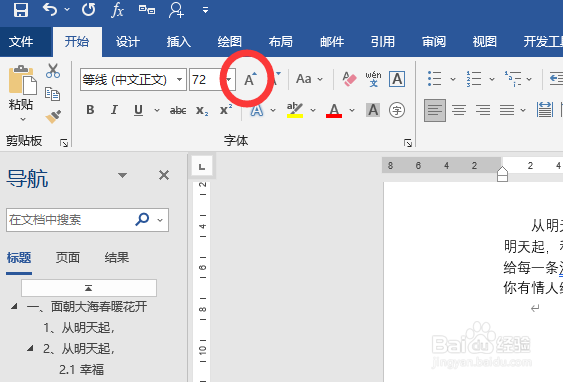Open underline style dropdown arrow

(157, 110)
